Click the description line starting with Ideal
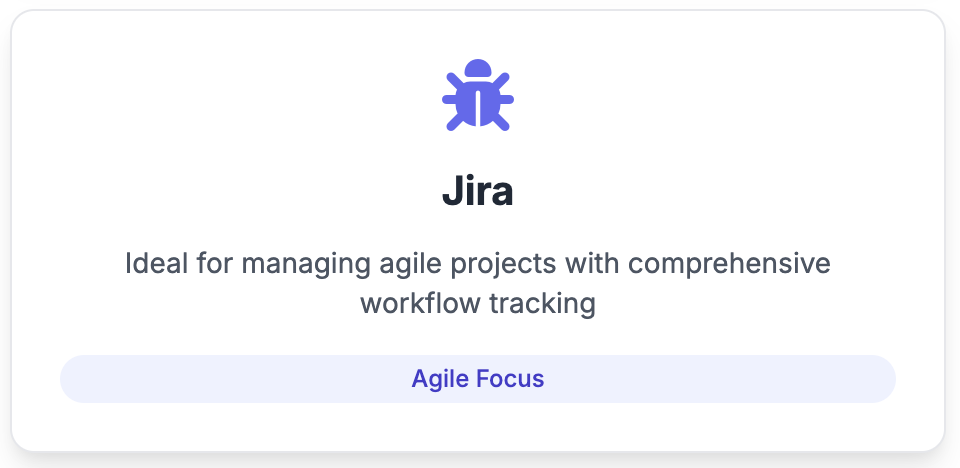The image size is (960, 468). (478, 264)
